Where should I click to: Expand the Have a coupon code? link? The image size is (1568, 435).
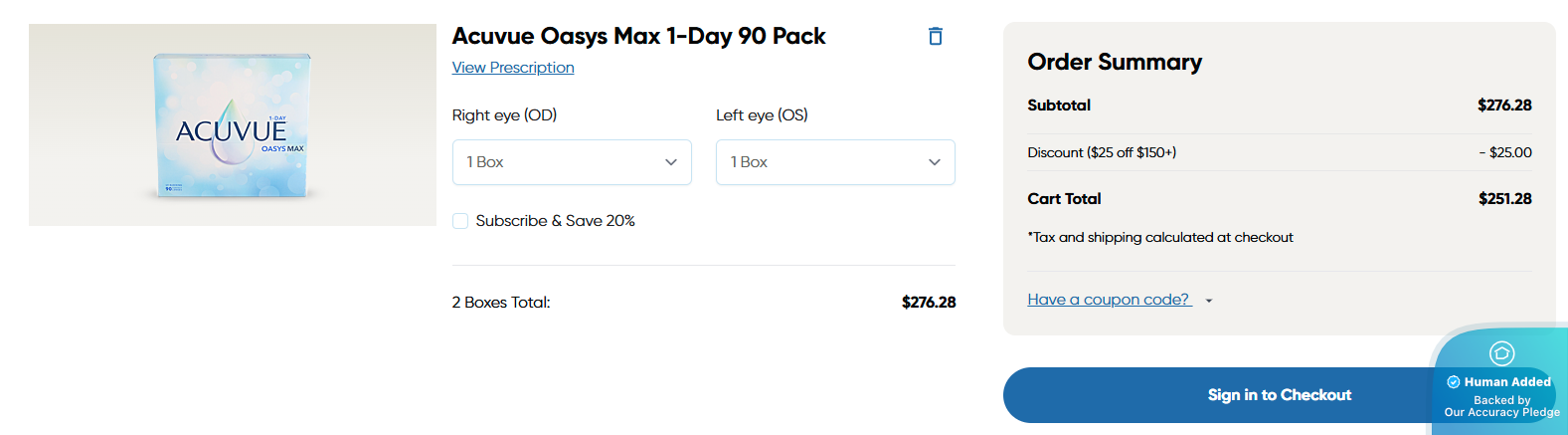click(1109, 300)
